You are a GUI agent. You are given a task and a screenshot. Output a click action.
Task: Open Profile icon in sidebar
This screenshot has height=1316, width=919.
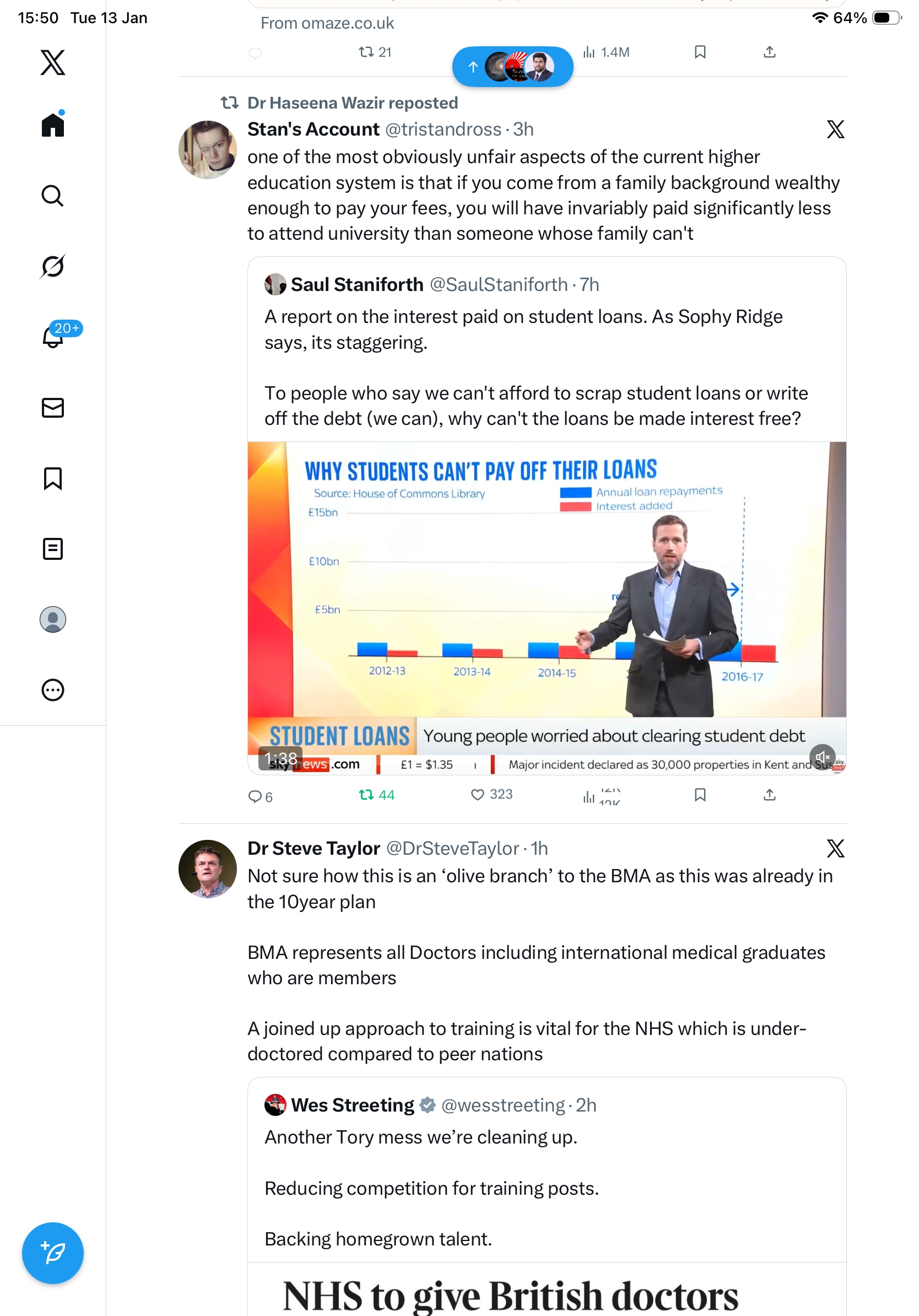53,619
